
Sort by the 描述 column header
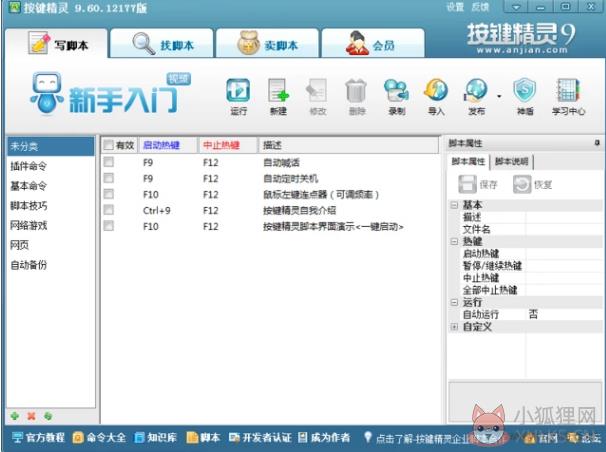click(x=349, y=145)
